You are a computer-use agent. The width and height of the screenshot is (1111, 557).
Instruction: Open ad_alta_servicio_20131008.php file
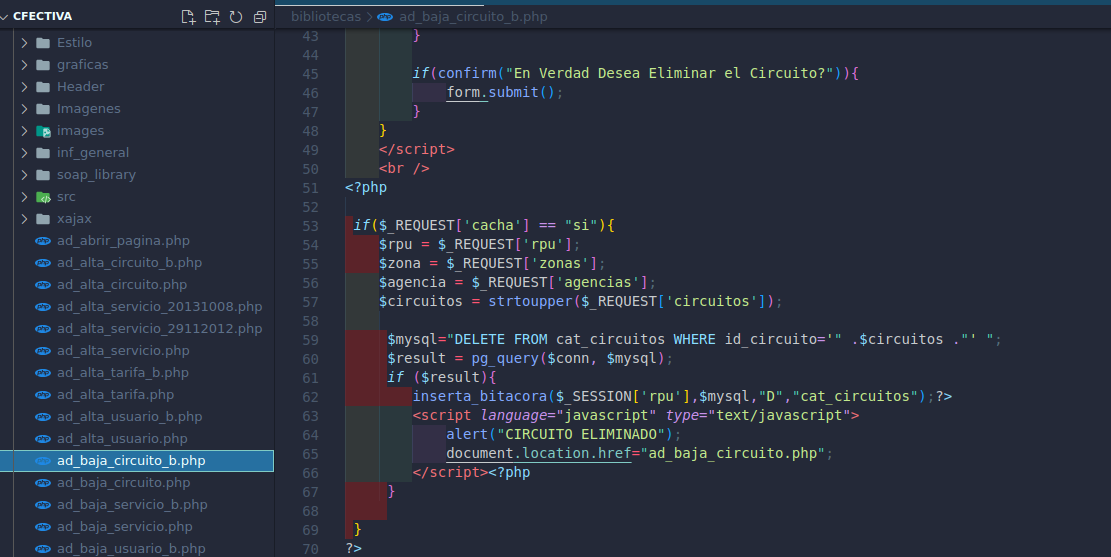(x=137, y=306)
